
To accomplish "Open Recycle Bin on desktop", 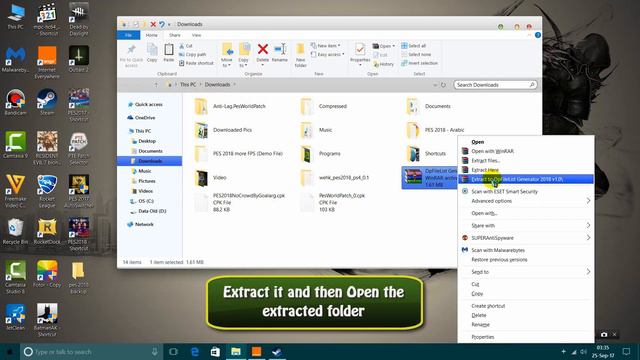I will (x=16, y=231).
